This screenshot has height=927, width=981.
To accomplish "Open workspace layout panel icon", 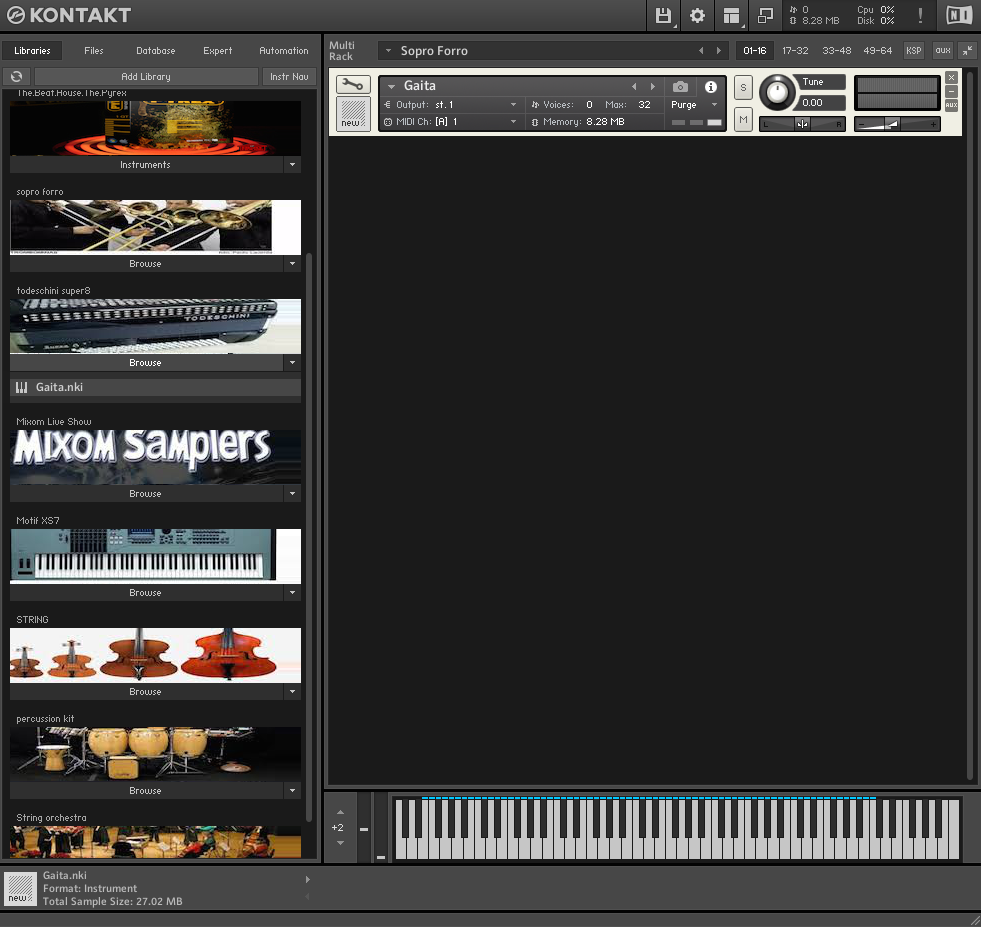I will [731, 16].
